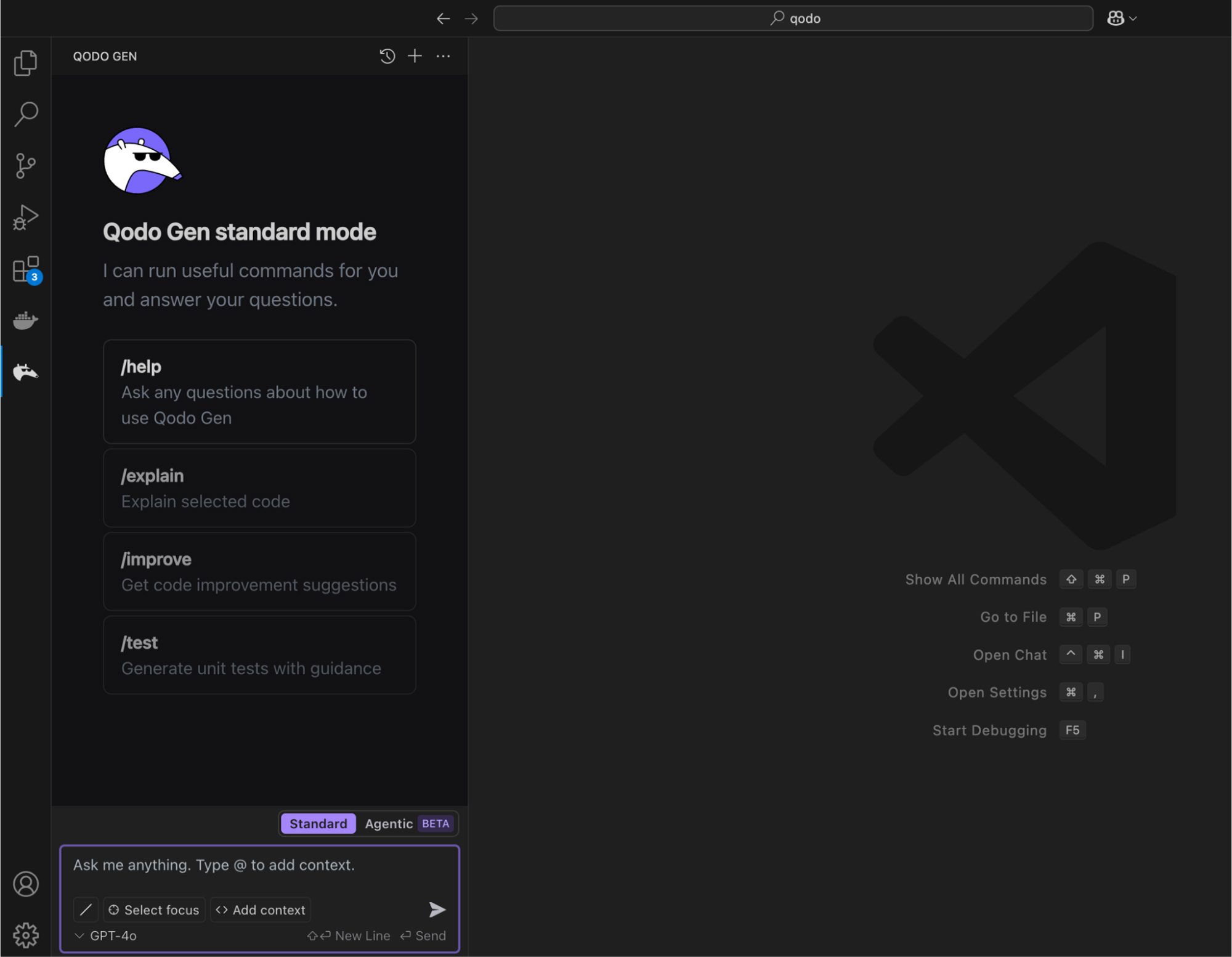Image resolution: width=1232 pixels, height=957 pixels.
Task: Go forward with the right arrow
Action: click(471, 18)
